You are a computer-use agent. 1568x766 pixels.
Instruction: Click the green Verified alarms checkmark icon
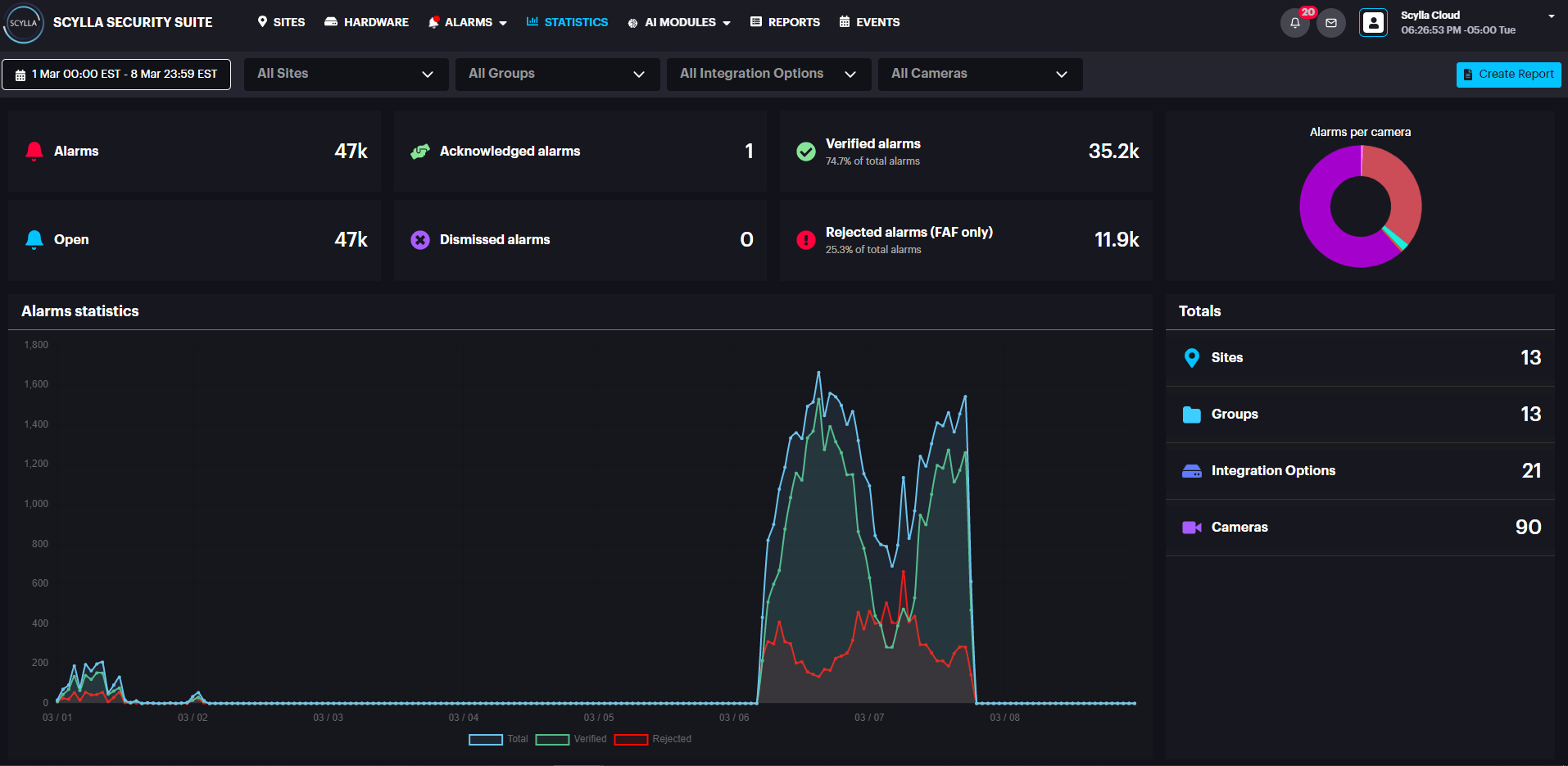pos(806,152)
